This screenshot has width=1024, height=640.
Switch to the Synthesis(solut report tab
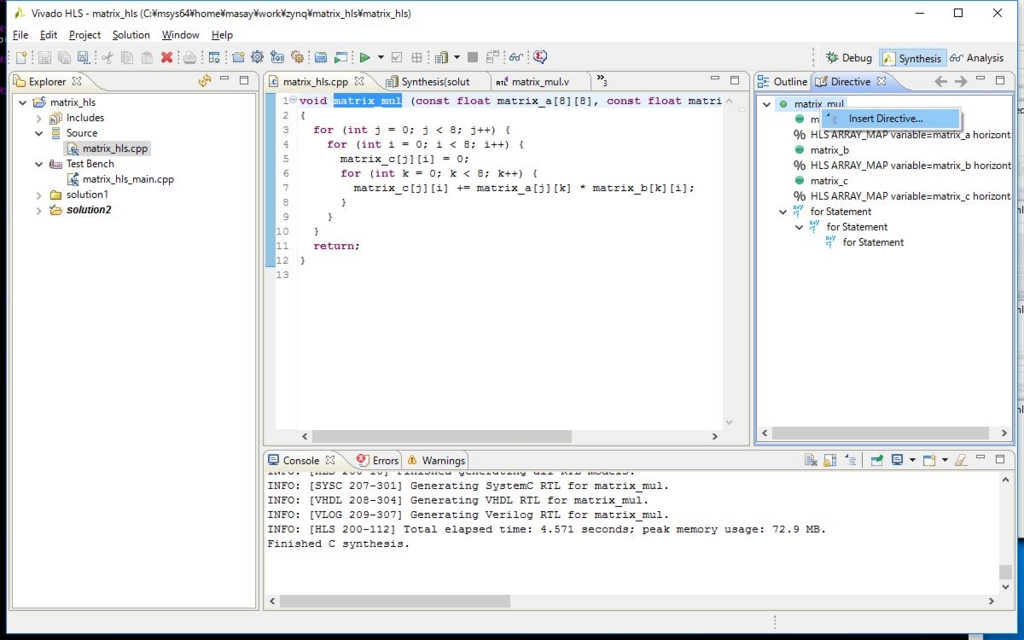(x=435, y=82)
